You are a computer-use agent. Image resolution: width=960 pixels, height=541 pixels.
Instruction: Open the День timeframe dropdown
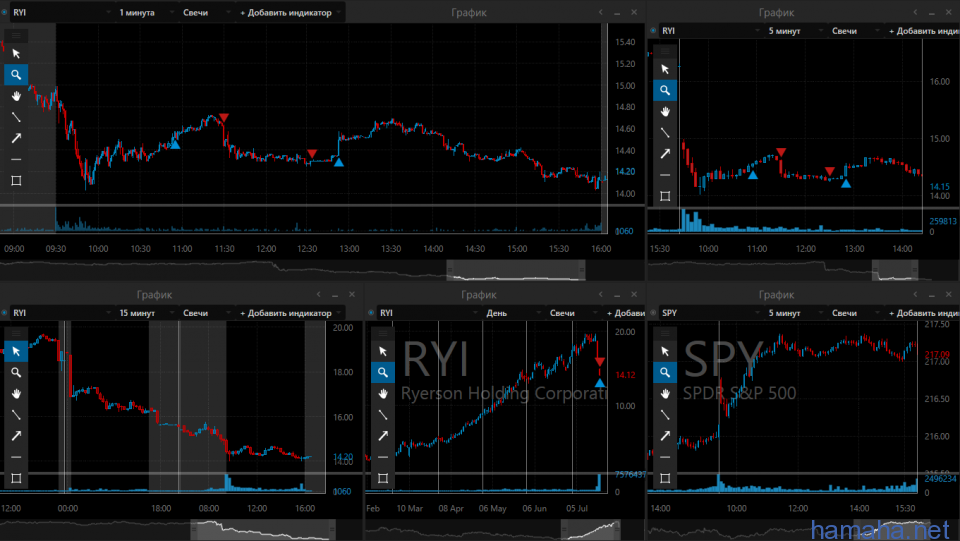[512, 313]
